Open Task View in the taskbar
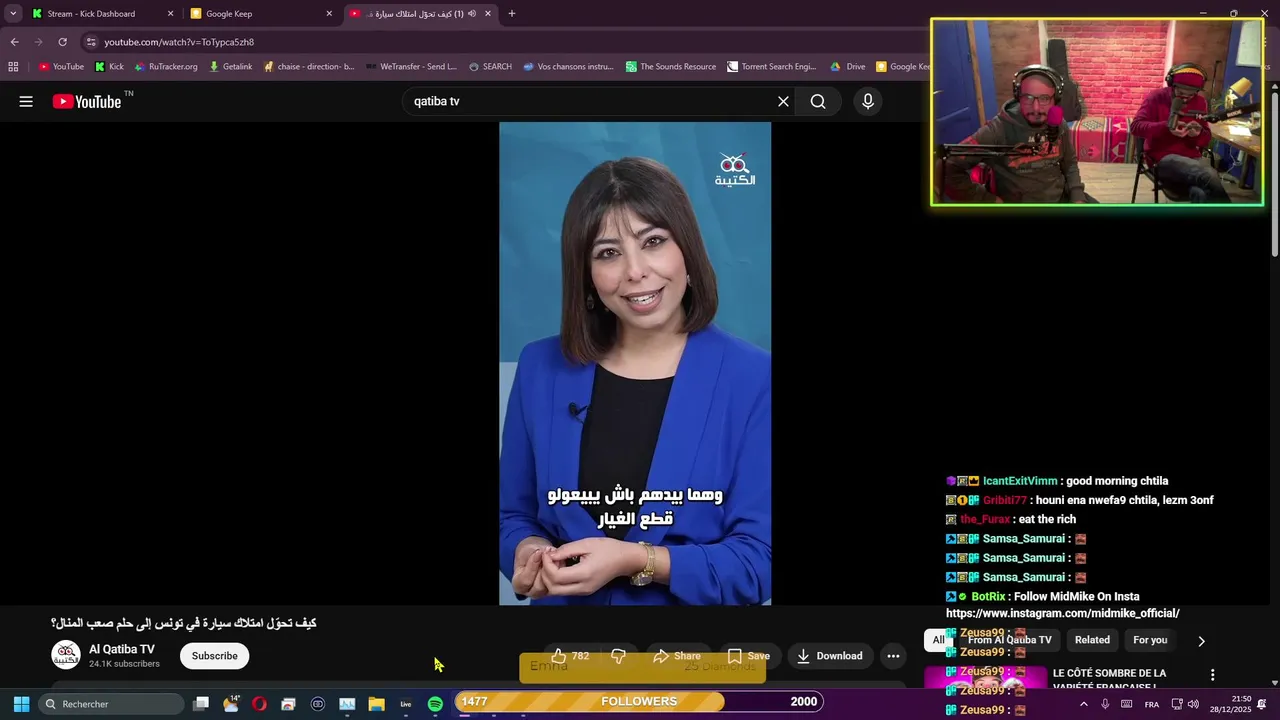This screenshot has width=1280, height=720. click(201, 704)
